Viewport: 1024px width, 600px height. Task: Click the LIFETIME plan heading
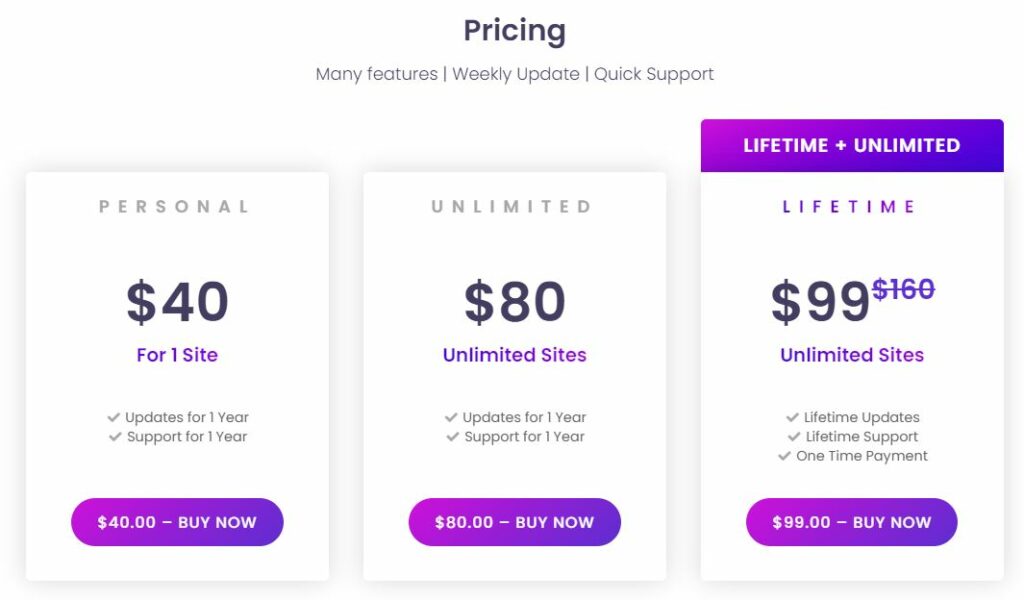point(849,207)
